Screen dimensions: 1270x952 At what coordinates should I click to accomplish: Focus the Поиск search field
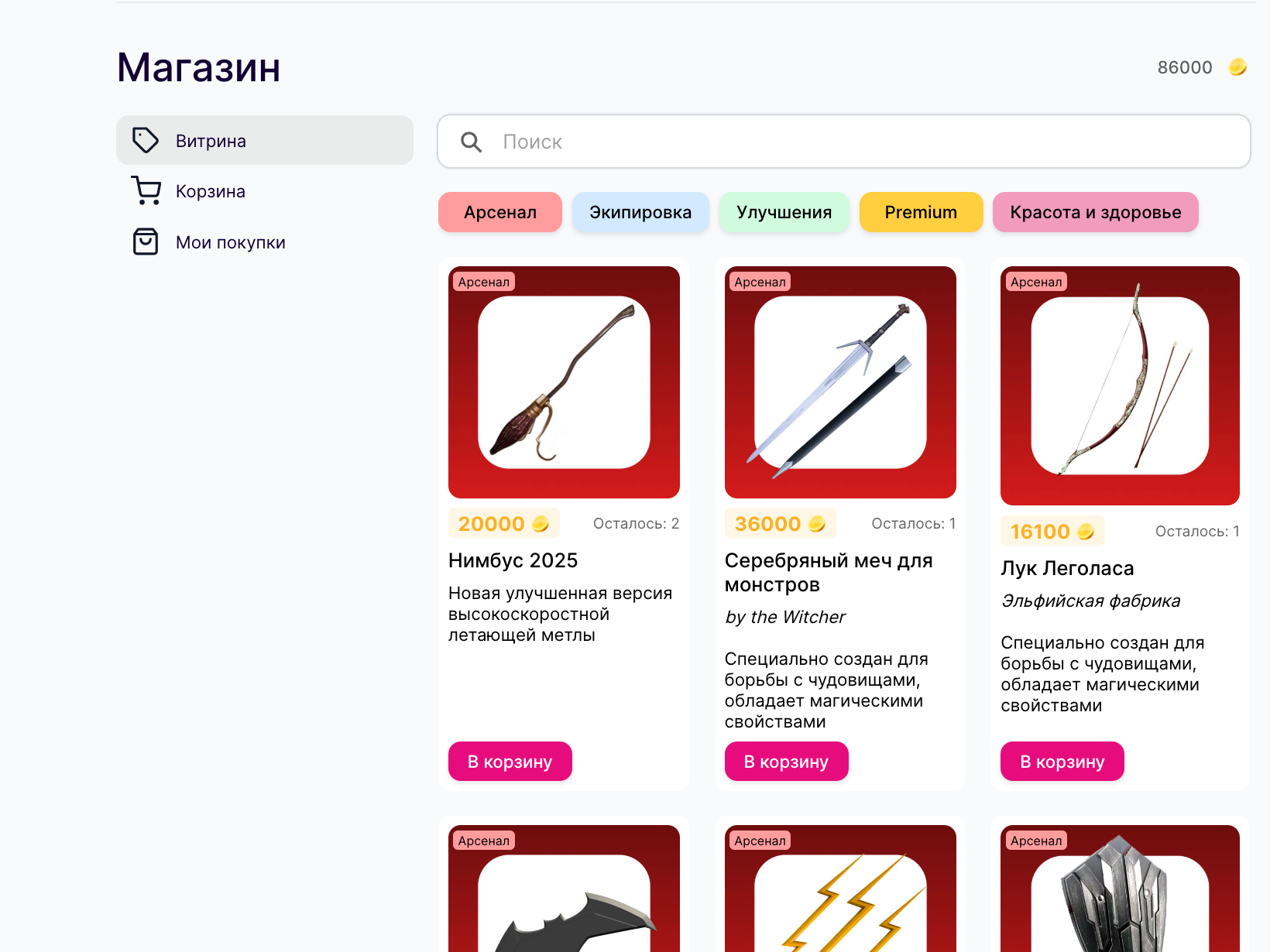844,142
